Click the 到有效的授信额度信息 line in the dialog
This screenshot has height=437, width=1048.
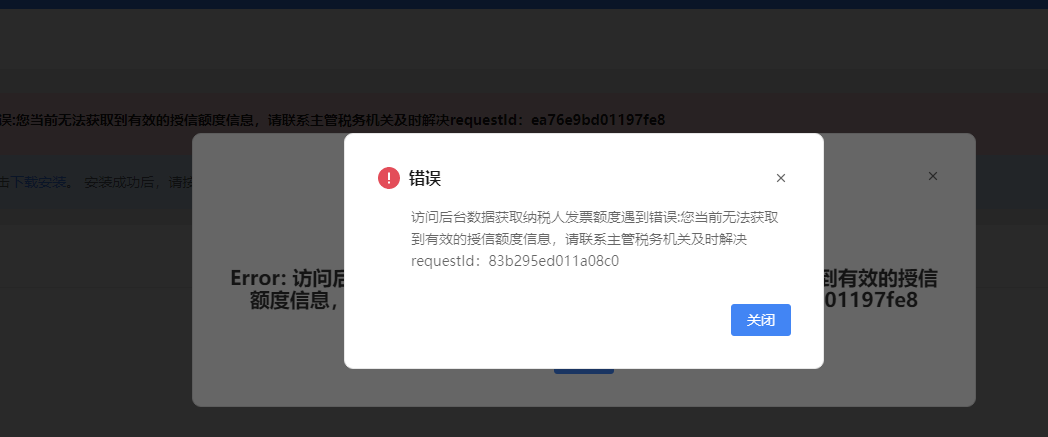(x=579, y=239)
